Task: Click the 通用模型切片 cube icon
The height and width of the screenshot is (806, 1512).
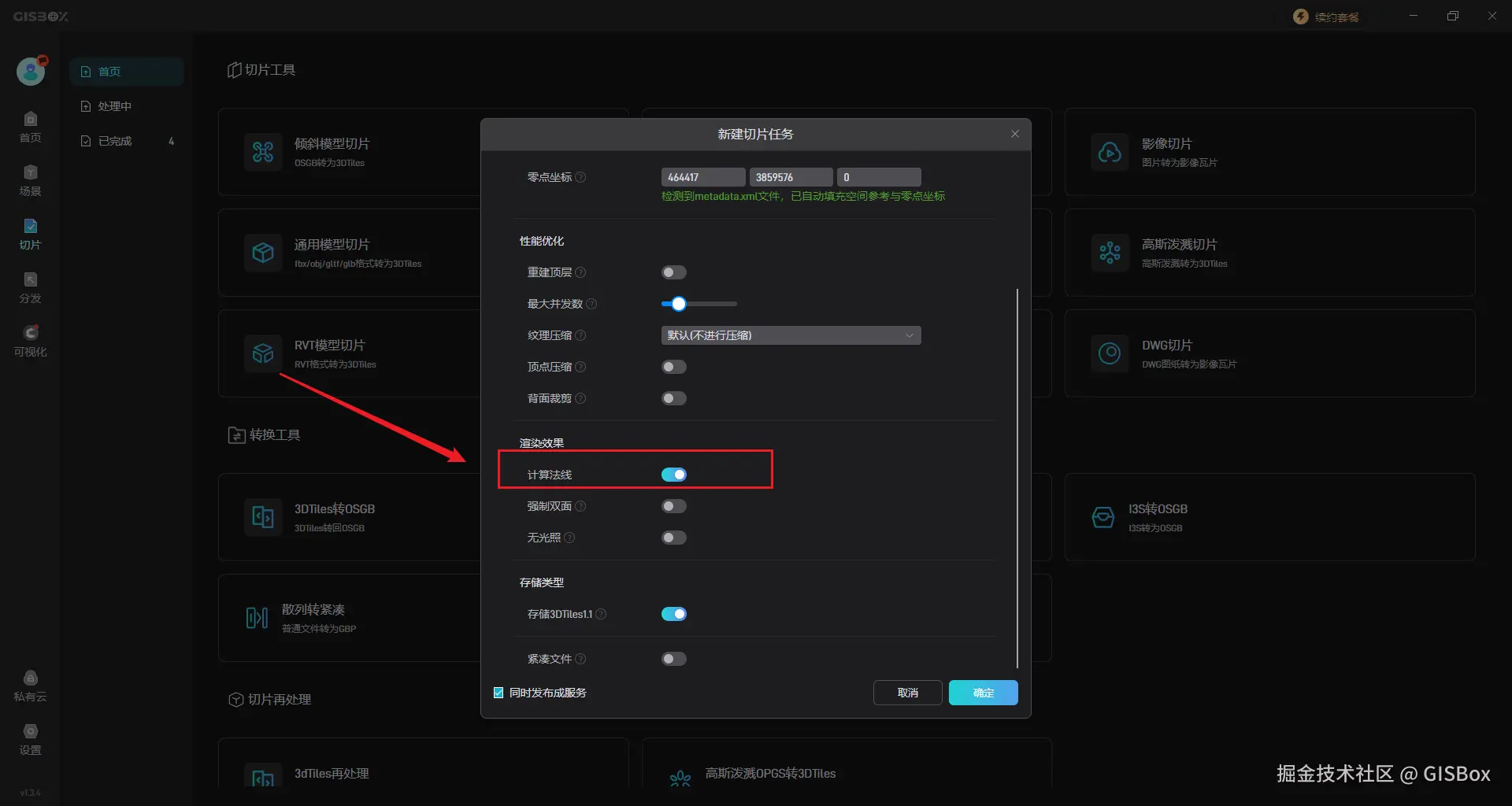Action: (263, 252)
